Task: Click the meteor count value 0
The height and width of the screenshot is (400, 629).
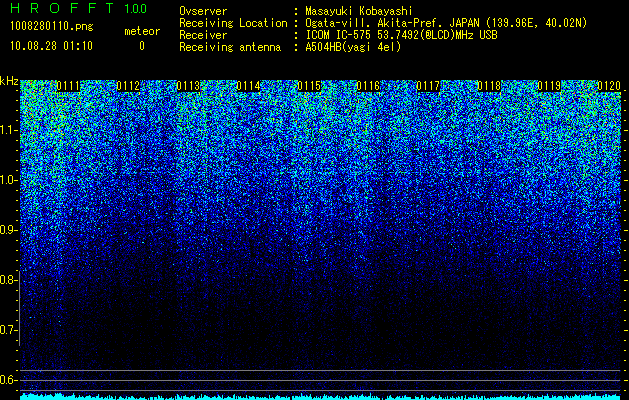Action: point(142,46)
